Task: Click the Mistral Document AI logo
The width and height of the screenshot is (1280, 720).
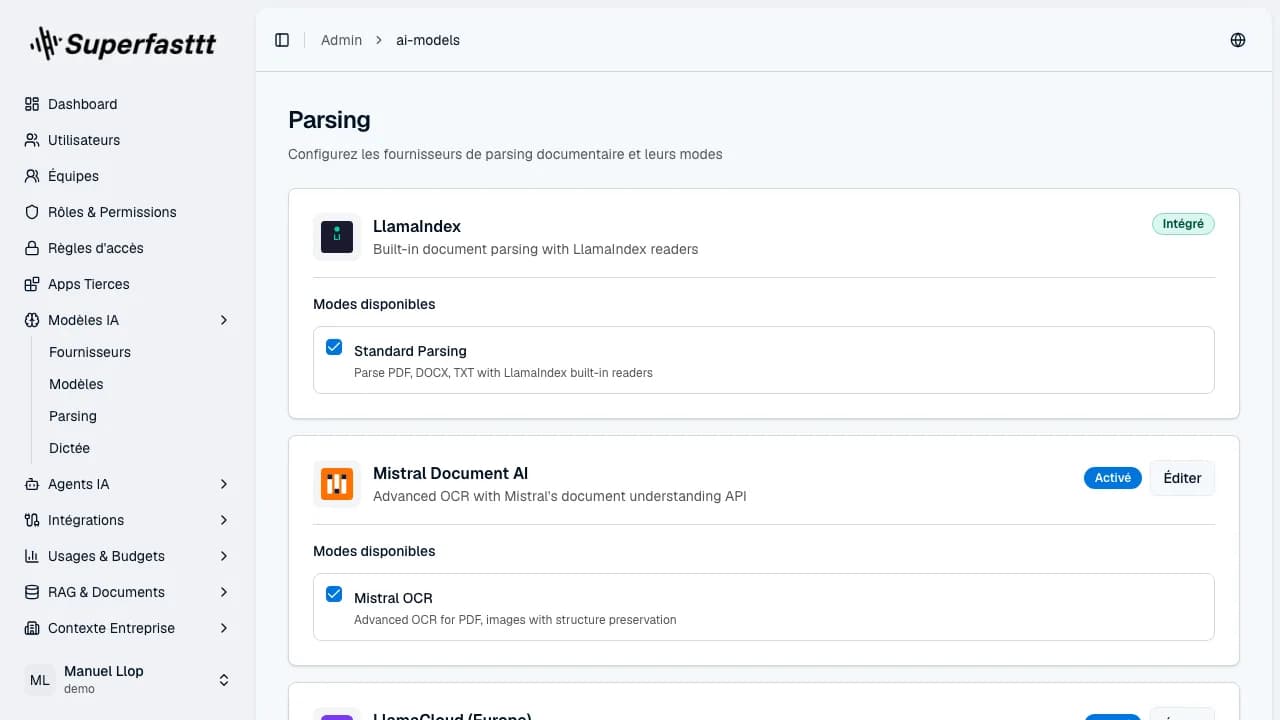Action: point(337,484)
